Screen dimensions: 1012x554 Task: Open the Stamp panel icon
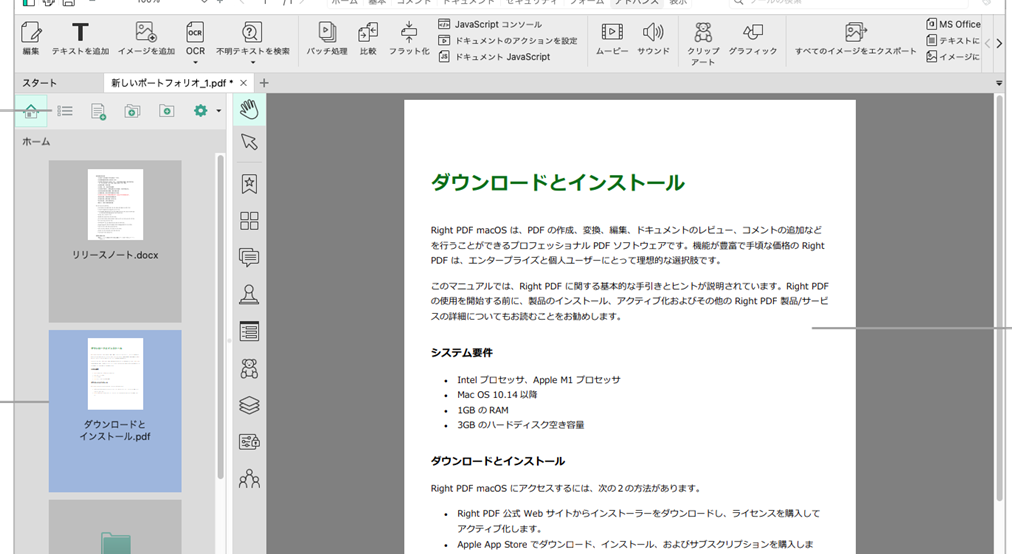[x=249, y=294]
